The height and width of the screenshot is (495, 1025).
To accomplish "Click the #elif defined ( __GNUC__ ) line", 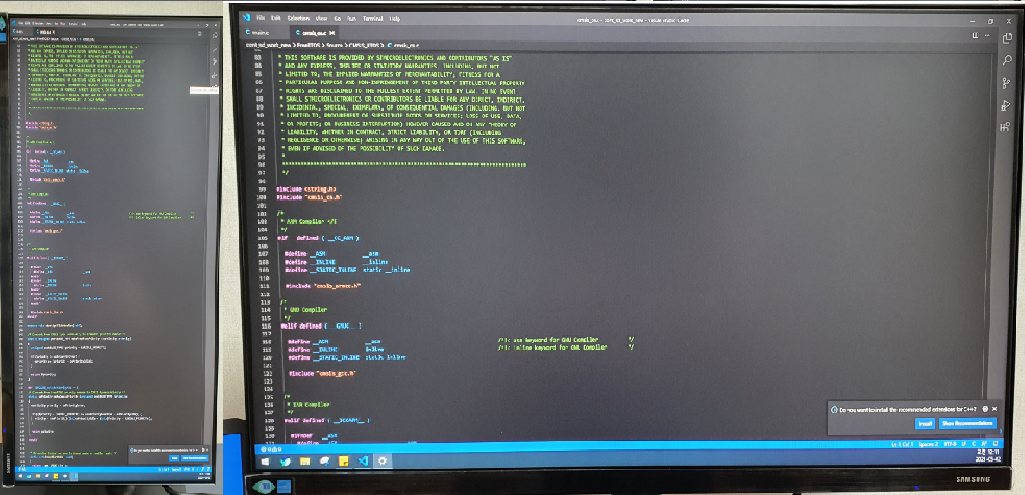I will 321,325.
